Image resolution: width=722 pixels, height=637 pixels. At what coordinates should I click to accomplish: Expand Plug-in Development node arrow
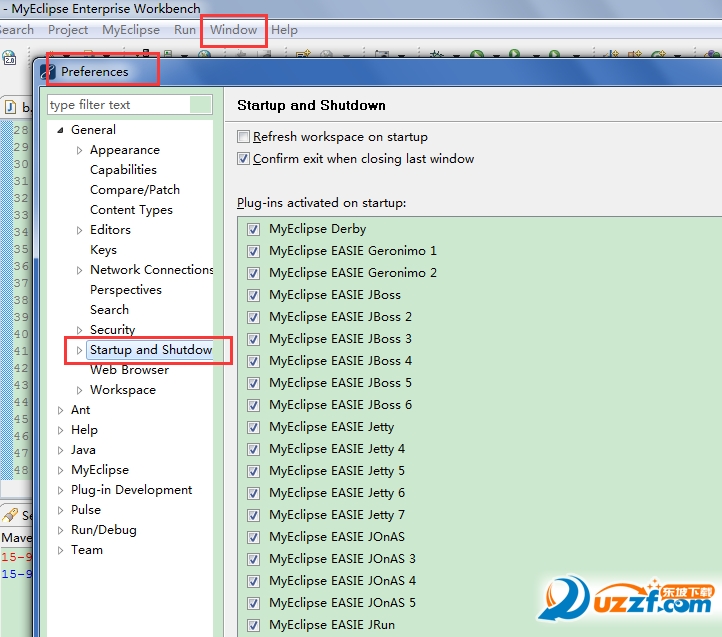pyautogui.click(x=60, y=490)
